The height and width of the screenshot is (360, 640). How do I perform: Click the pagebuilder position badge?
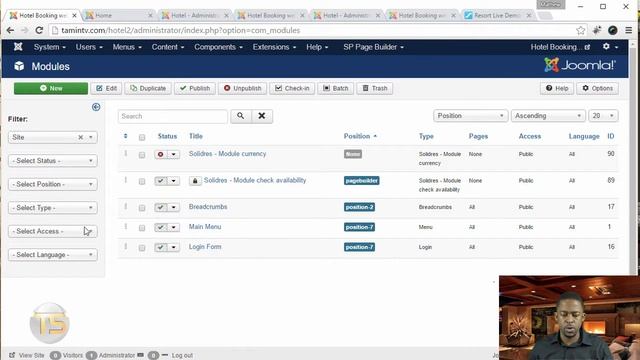[x=362, y=180]
